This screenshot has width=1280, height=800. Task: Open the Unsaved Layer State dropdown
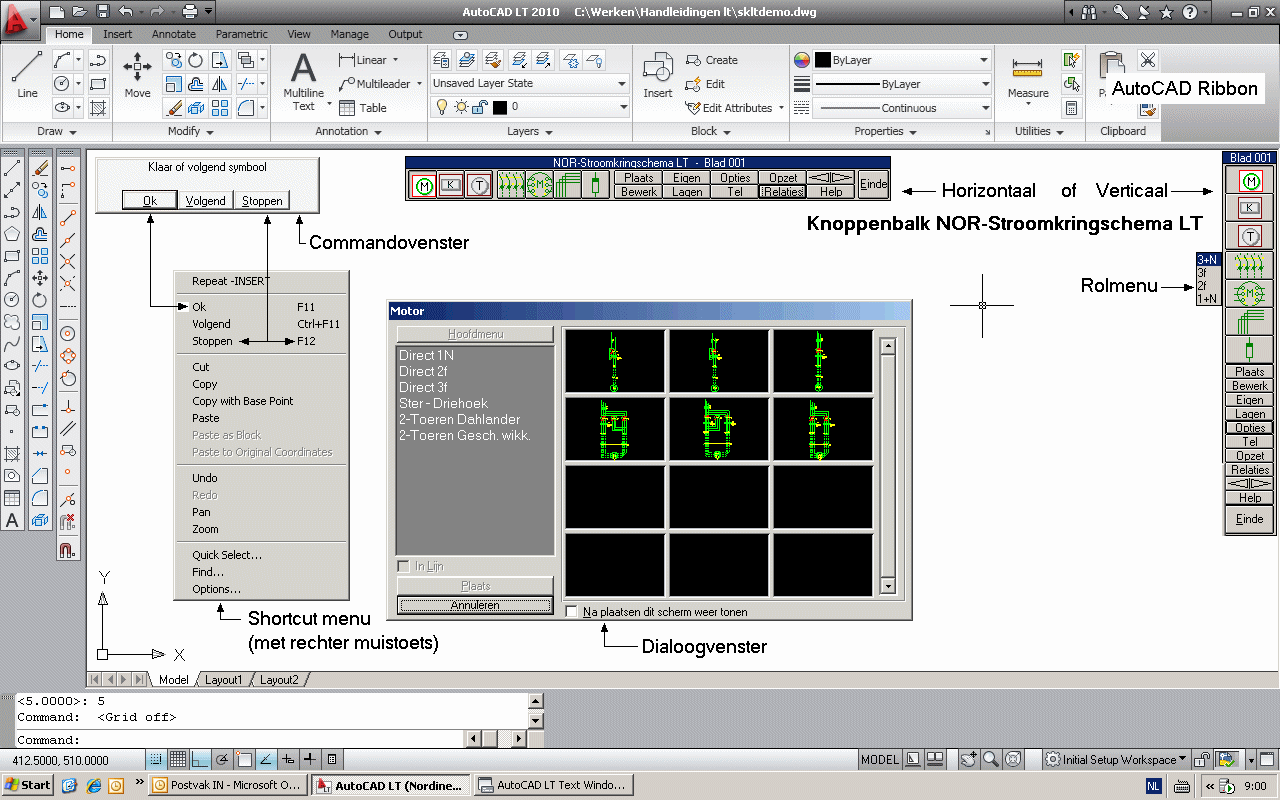pyautogui.click(x=530, y=84)
